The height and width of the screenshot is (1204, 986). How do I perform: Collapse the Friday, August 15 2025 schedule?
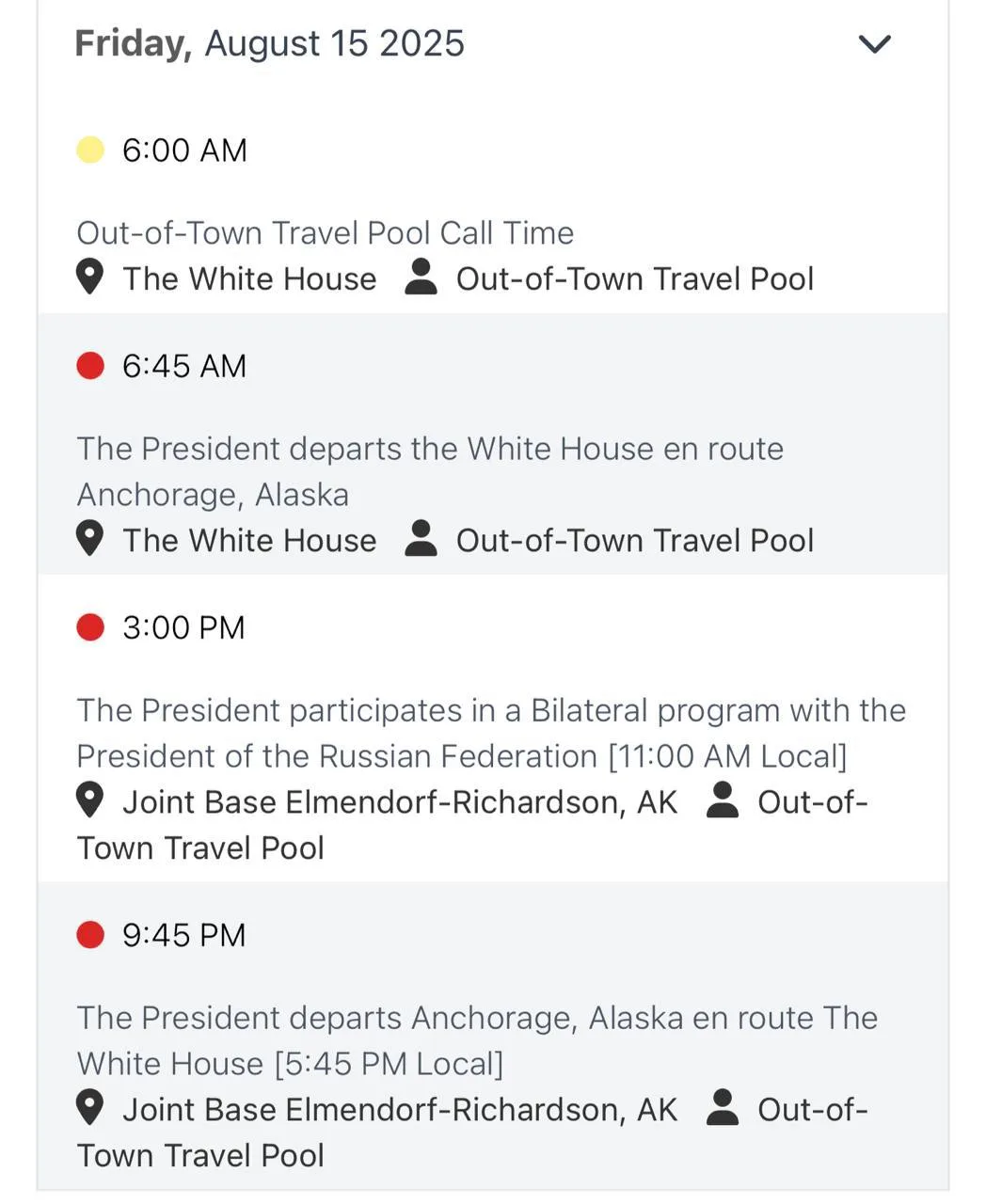pyautogui.click(x=875, y=44)
